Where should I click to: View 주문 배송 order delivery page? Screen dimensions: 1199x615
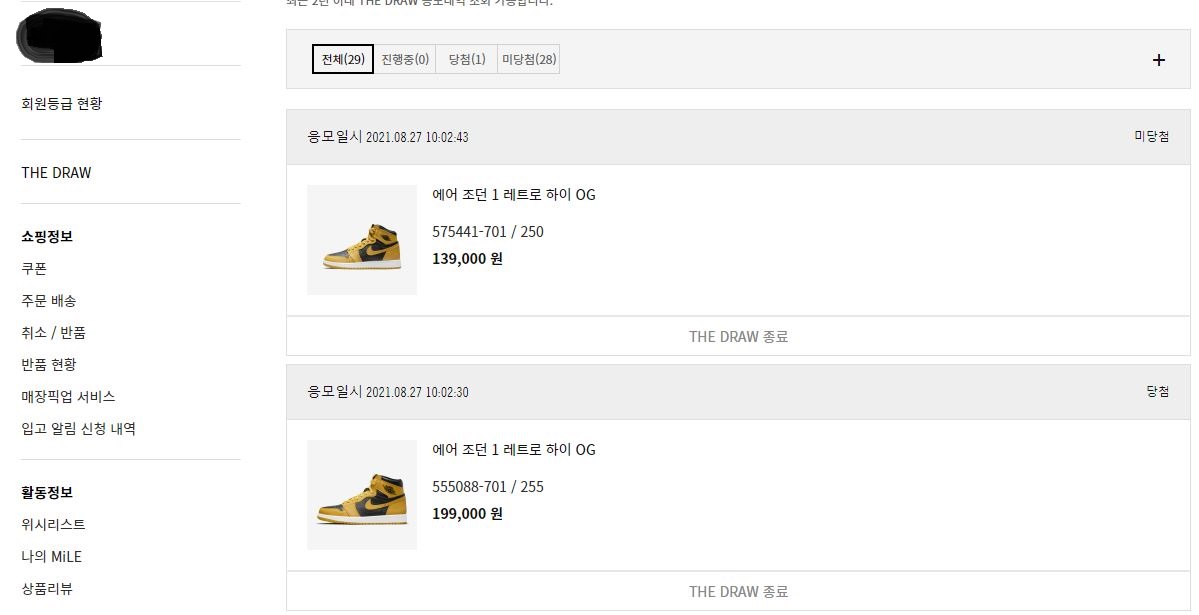pos(49,300)
